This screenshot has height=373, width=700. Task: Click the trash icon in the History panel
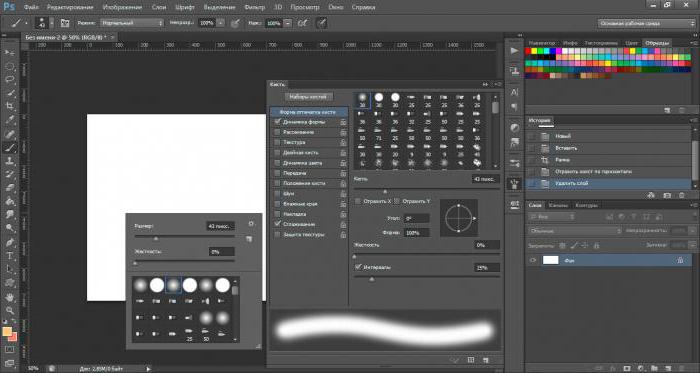coord(682,195)
